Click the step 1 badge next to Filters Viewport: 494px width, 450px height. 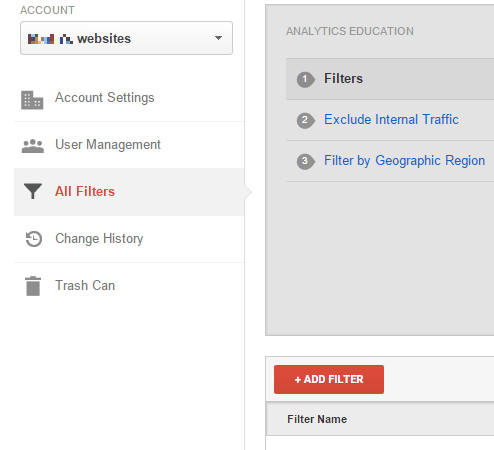click(305, 79)
